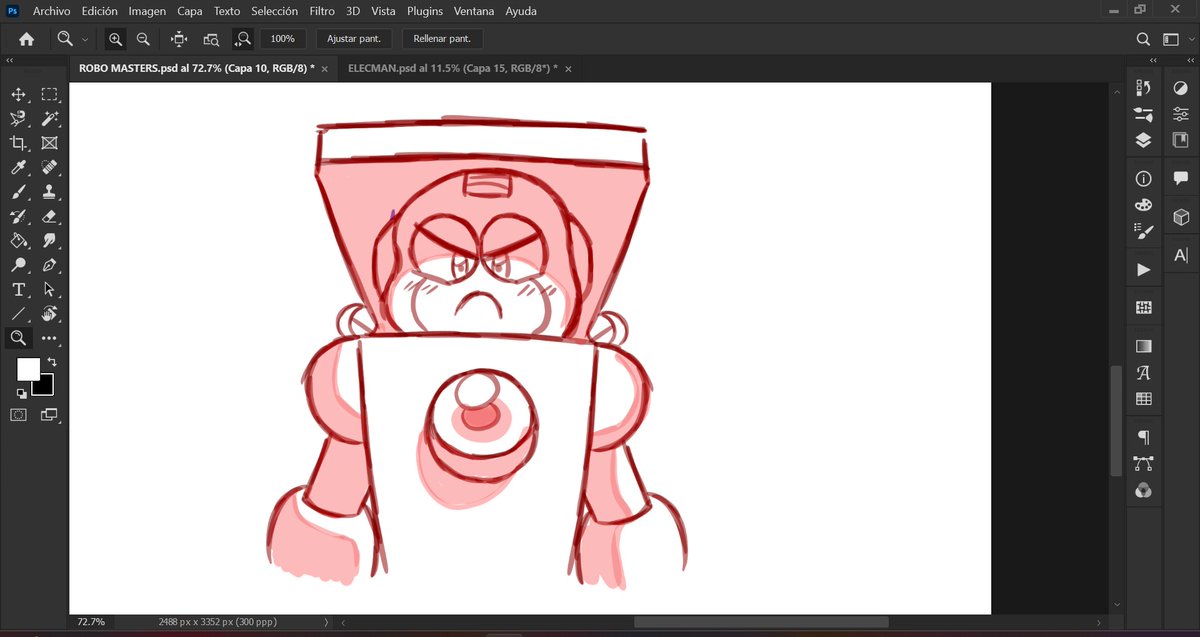Expand status bar info arrow
This screenshot has height=637, width=1200.
point(326,622)
